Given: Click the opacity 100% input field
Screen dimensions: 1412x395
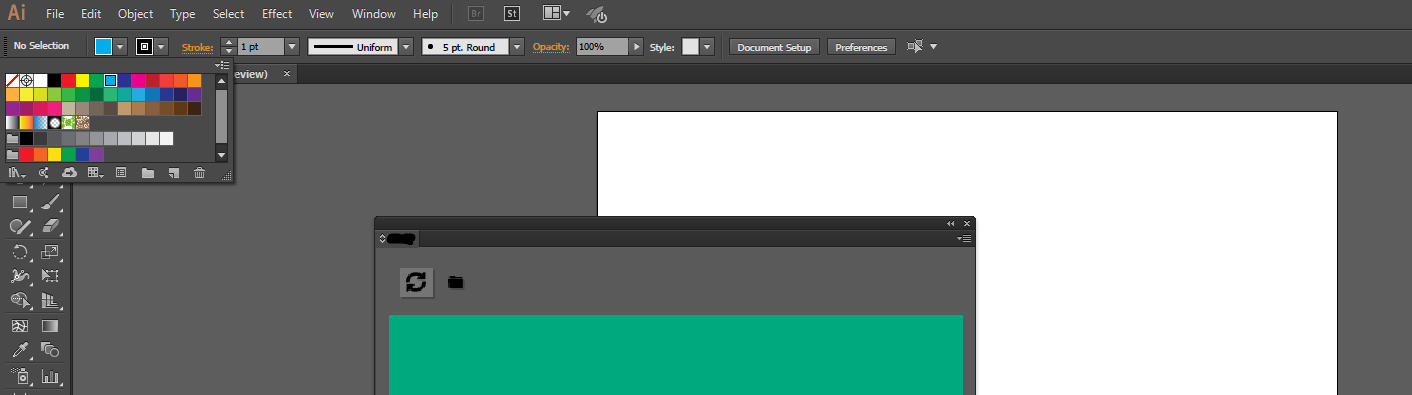Looking at the screenshot, I should pos(602,47).
